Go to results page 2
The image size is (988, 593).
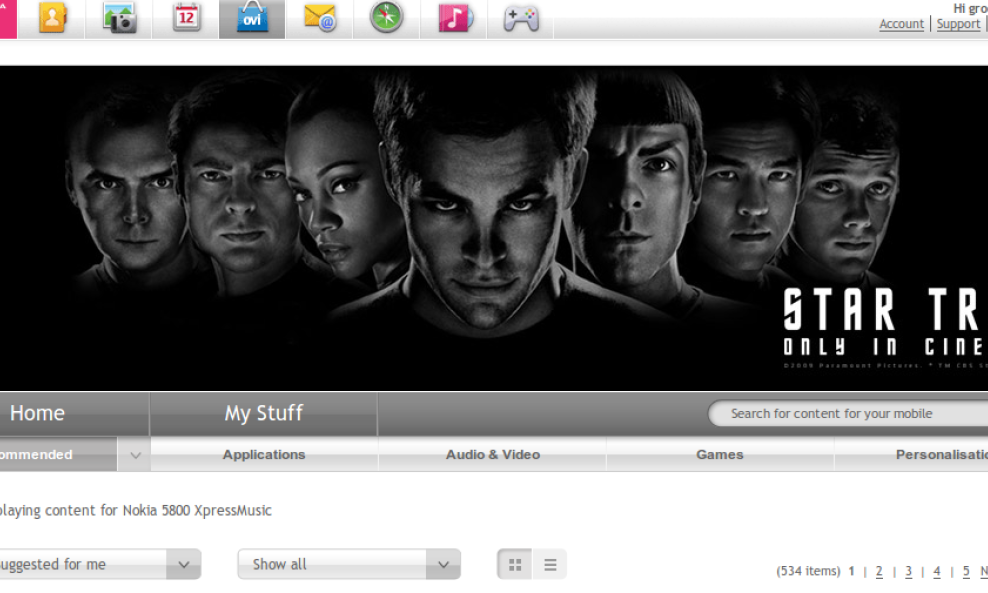point(879,571)
